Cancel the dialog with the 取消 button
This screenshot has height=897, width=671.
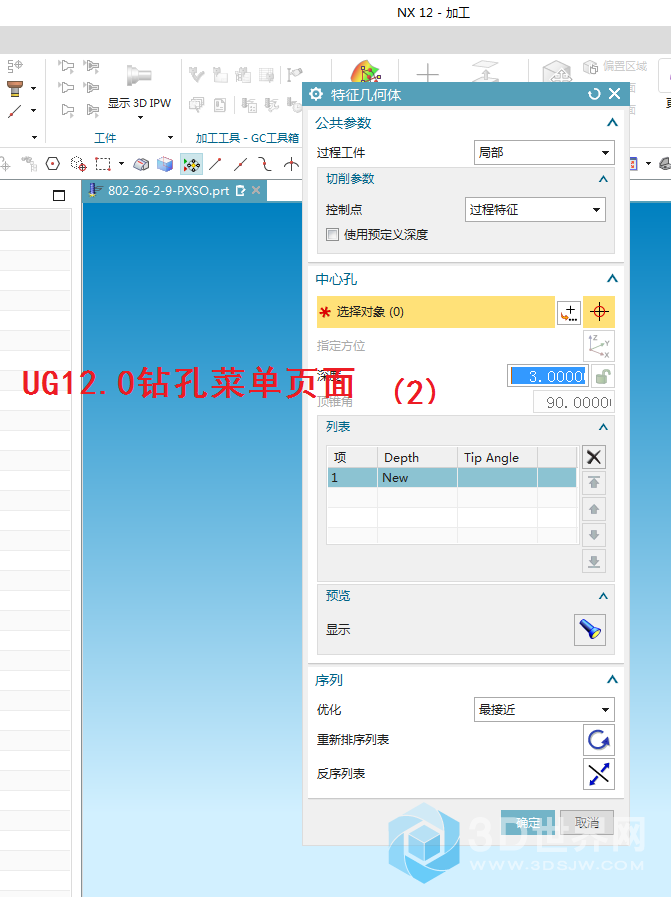pyautogui.click(x=587, y=823)
